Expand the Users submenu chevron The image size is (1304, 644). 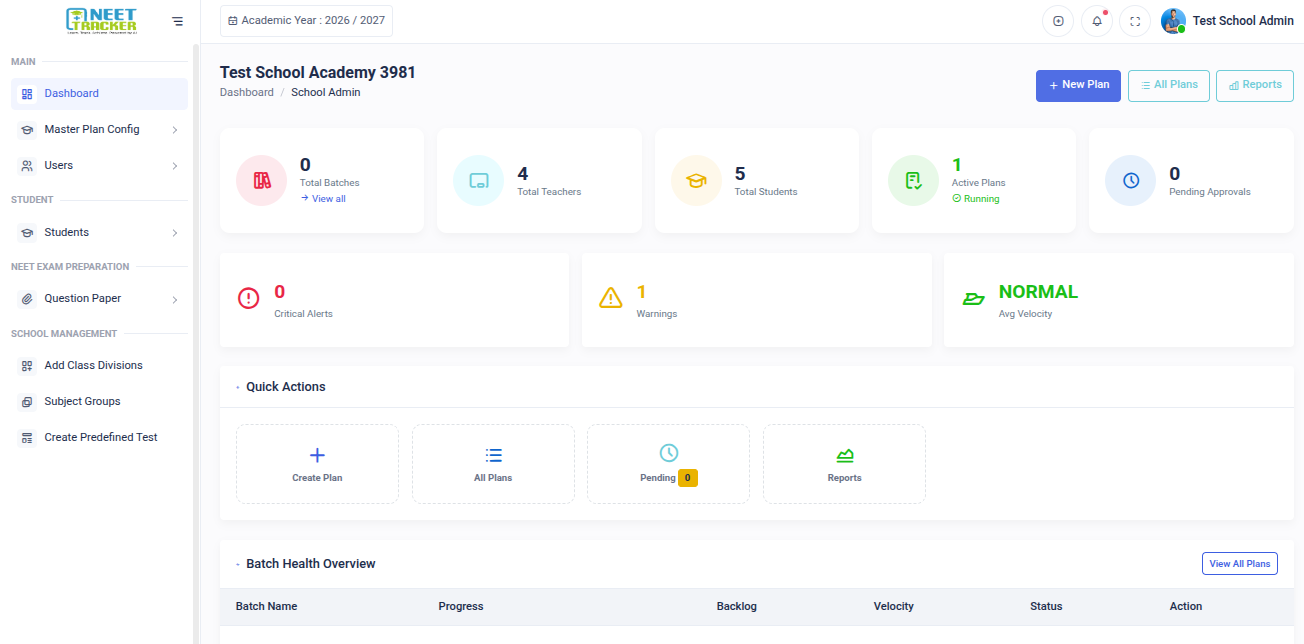click(175, 166)
